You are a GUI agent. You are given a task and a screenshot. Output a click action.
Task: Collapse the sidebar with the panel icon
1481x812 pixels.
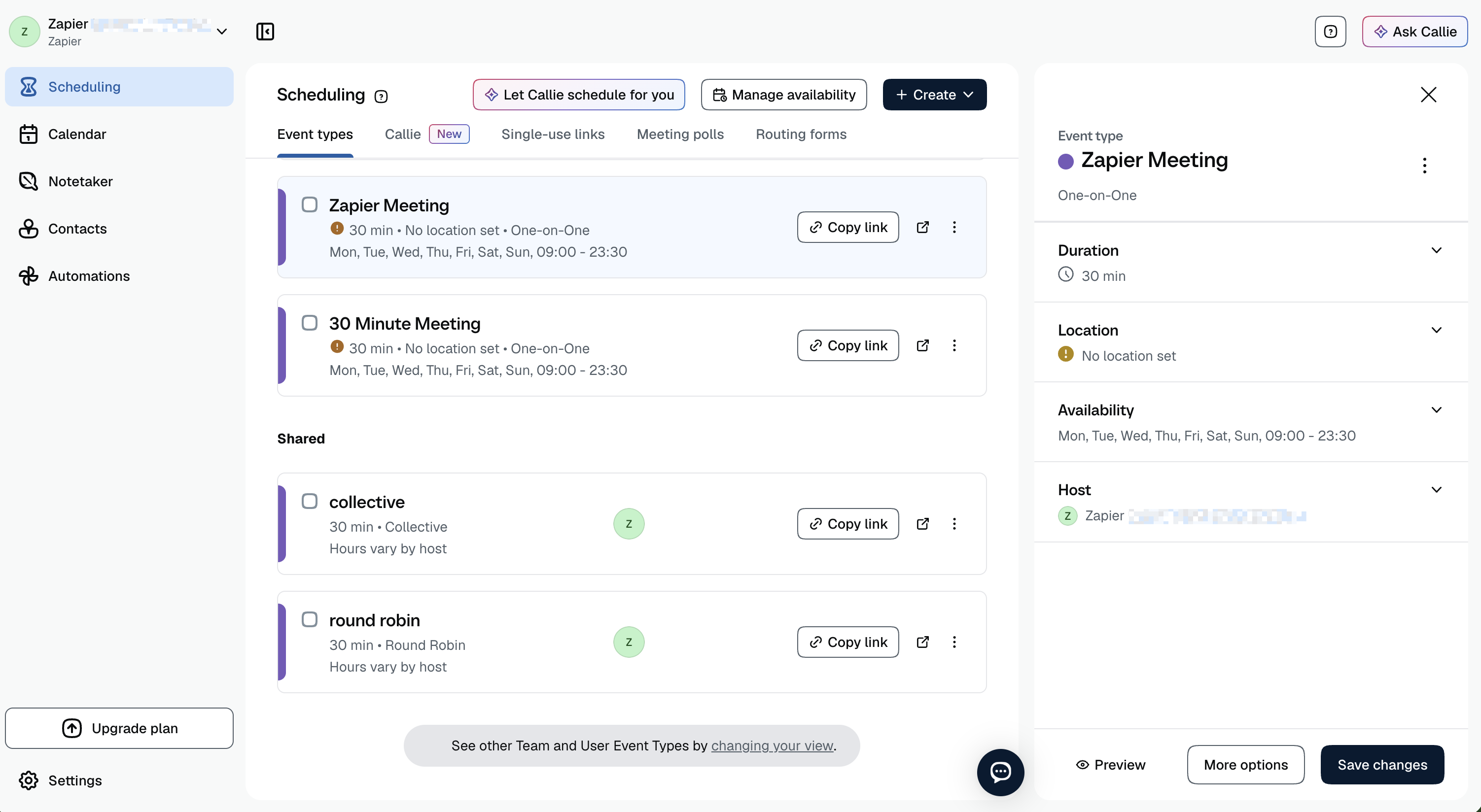(265, 32)
